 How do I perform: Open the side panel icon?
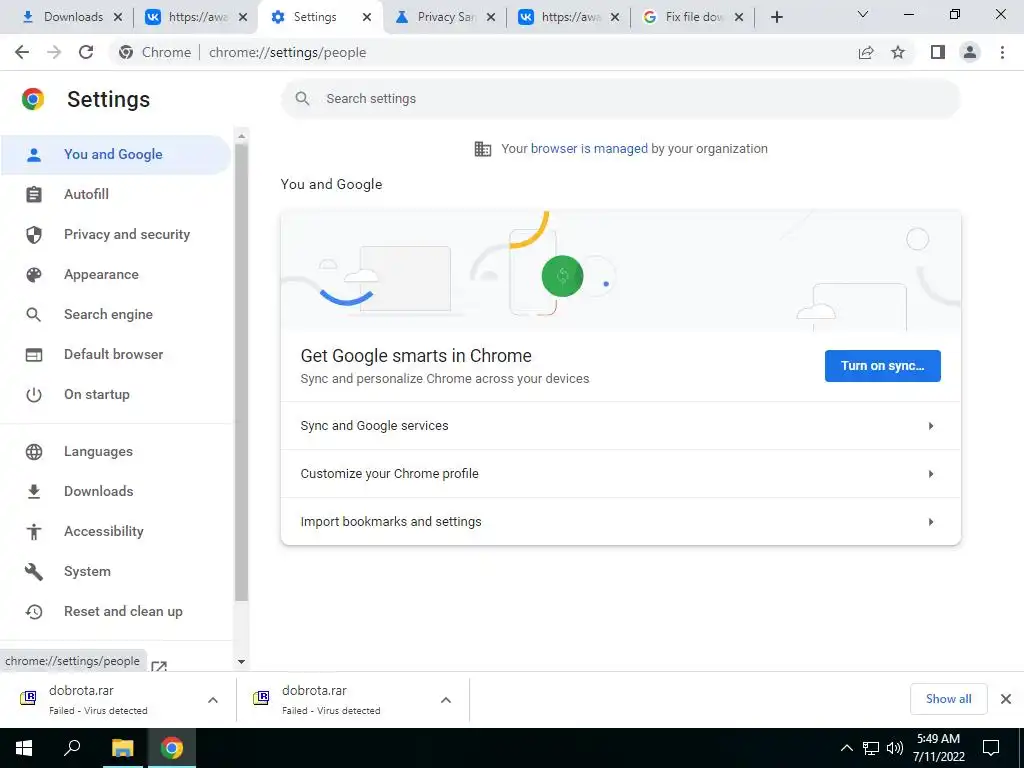coord(938,52)
